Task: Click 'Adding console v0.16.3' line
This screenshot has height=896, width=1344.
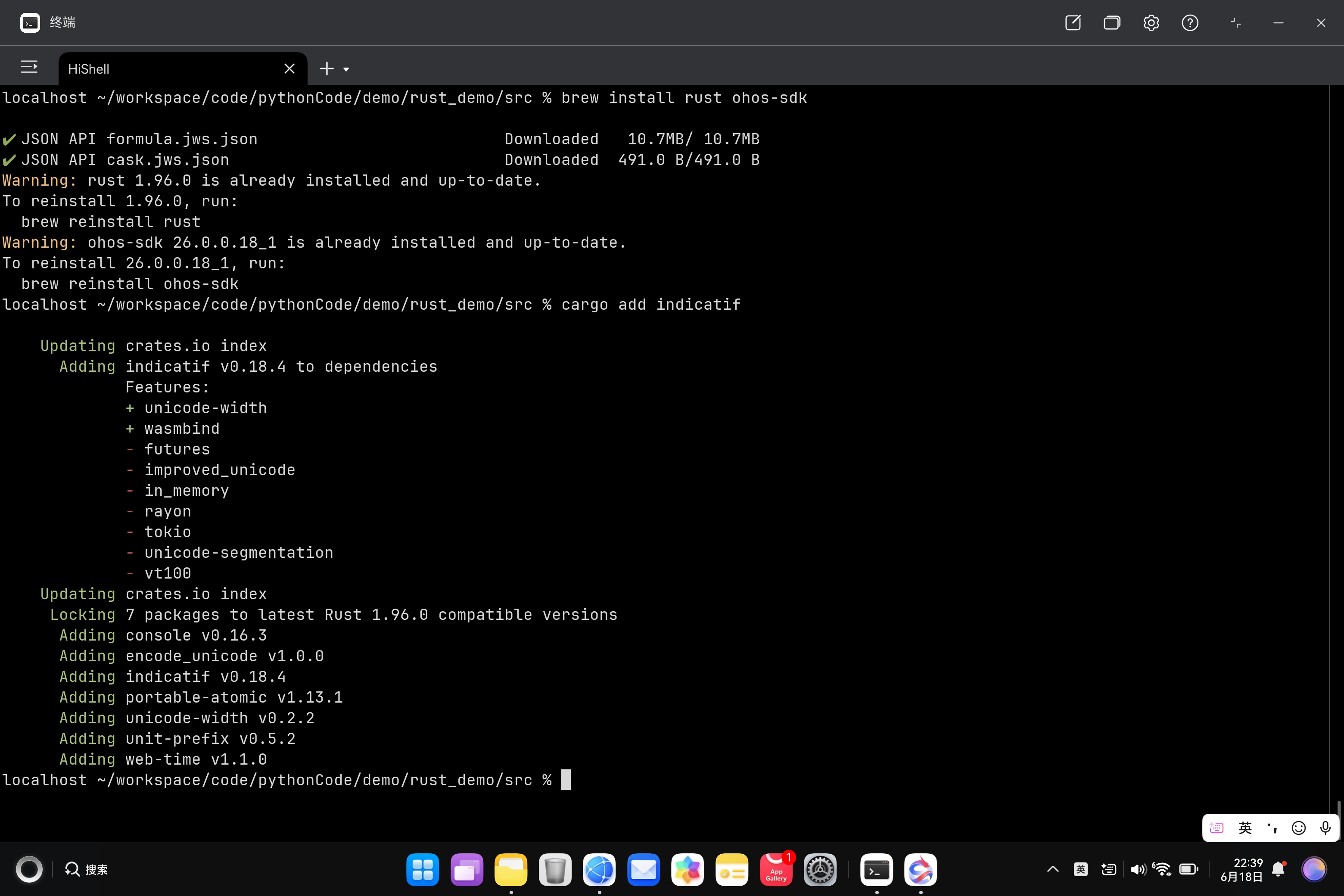Action: pyautogui.click(x=163, y=635)
